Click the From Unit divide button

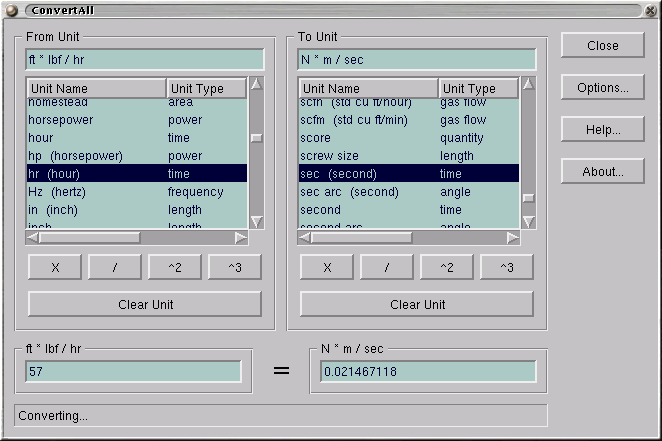pos(115,267)
